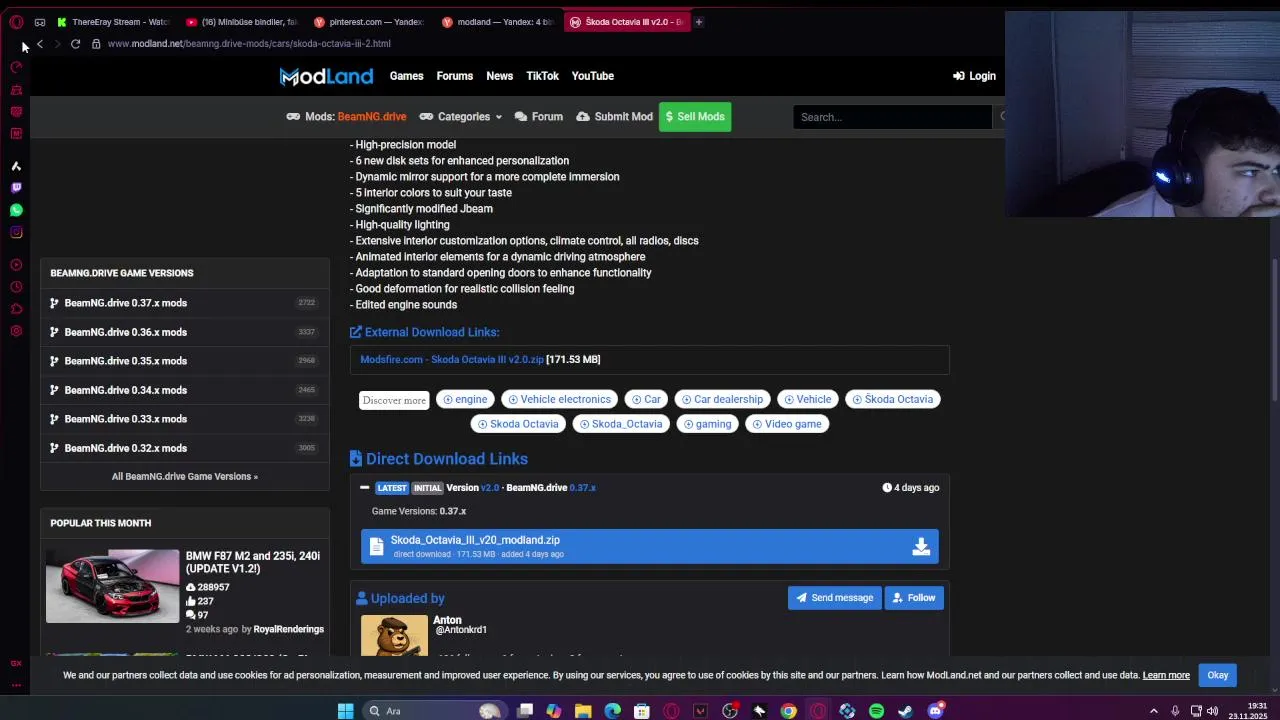Open the Forums menu item
The width and height of the screenshot is (1280, 720).
pyautogui.click(x=454, y=76)
